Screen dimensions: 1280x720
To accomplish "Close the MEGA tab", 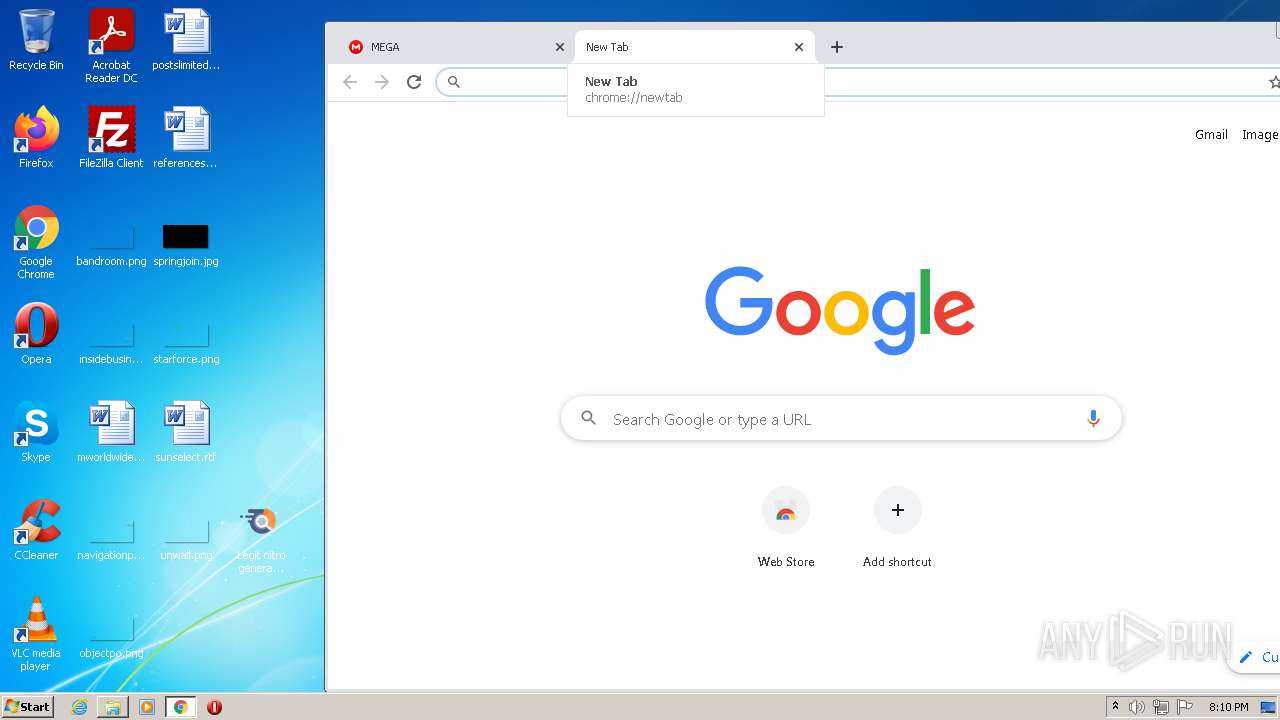I will (x=560, y=47).
